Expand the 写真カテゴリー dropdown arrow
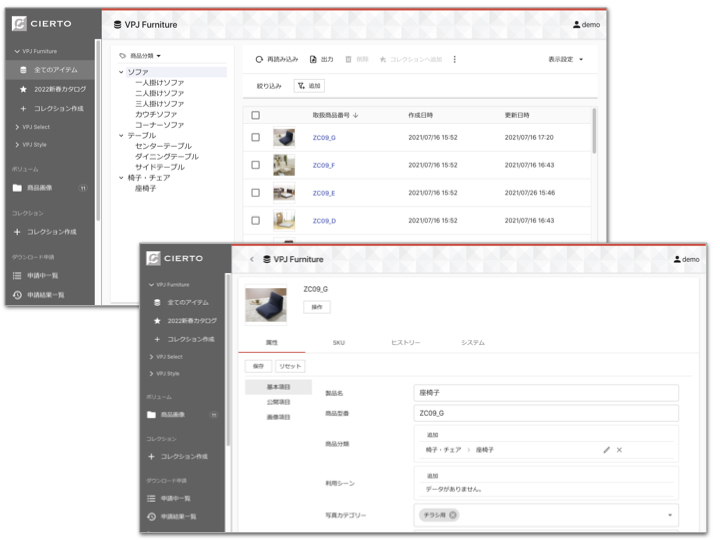 click(670, 515)
